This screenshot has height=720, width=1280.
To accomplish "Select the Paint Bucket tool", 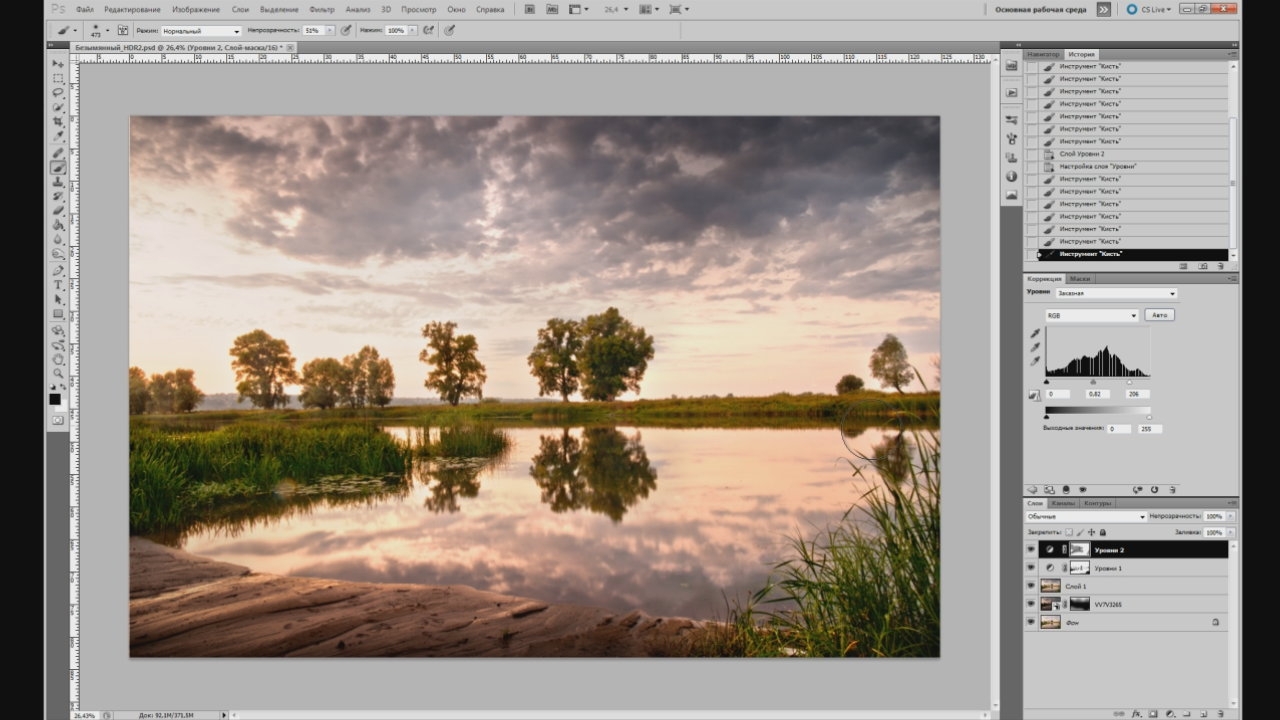I will pos(58,224).
